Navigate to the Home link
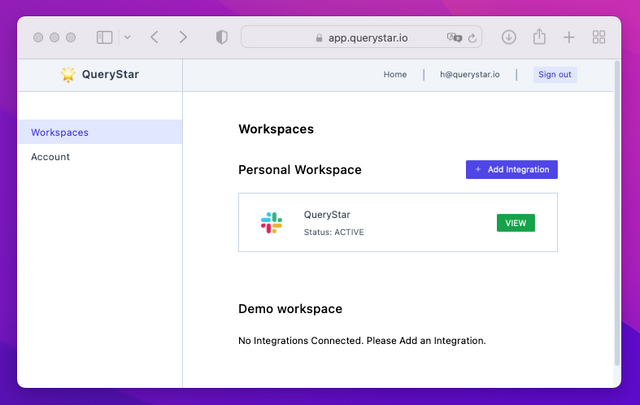 [x=395, y=74]
